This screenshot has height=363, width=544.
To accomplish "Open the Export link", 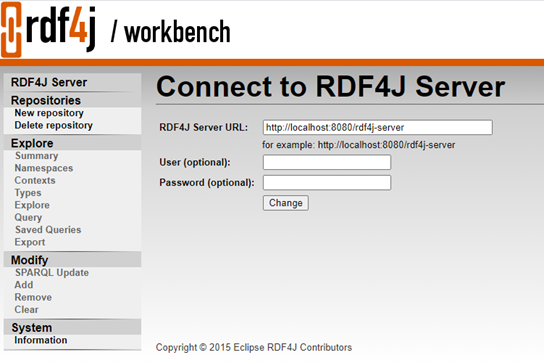I will [x=30, y=242].
